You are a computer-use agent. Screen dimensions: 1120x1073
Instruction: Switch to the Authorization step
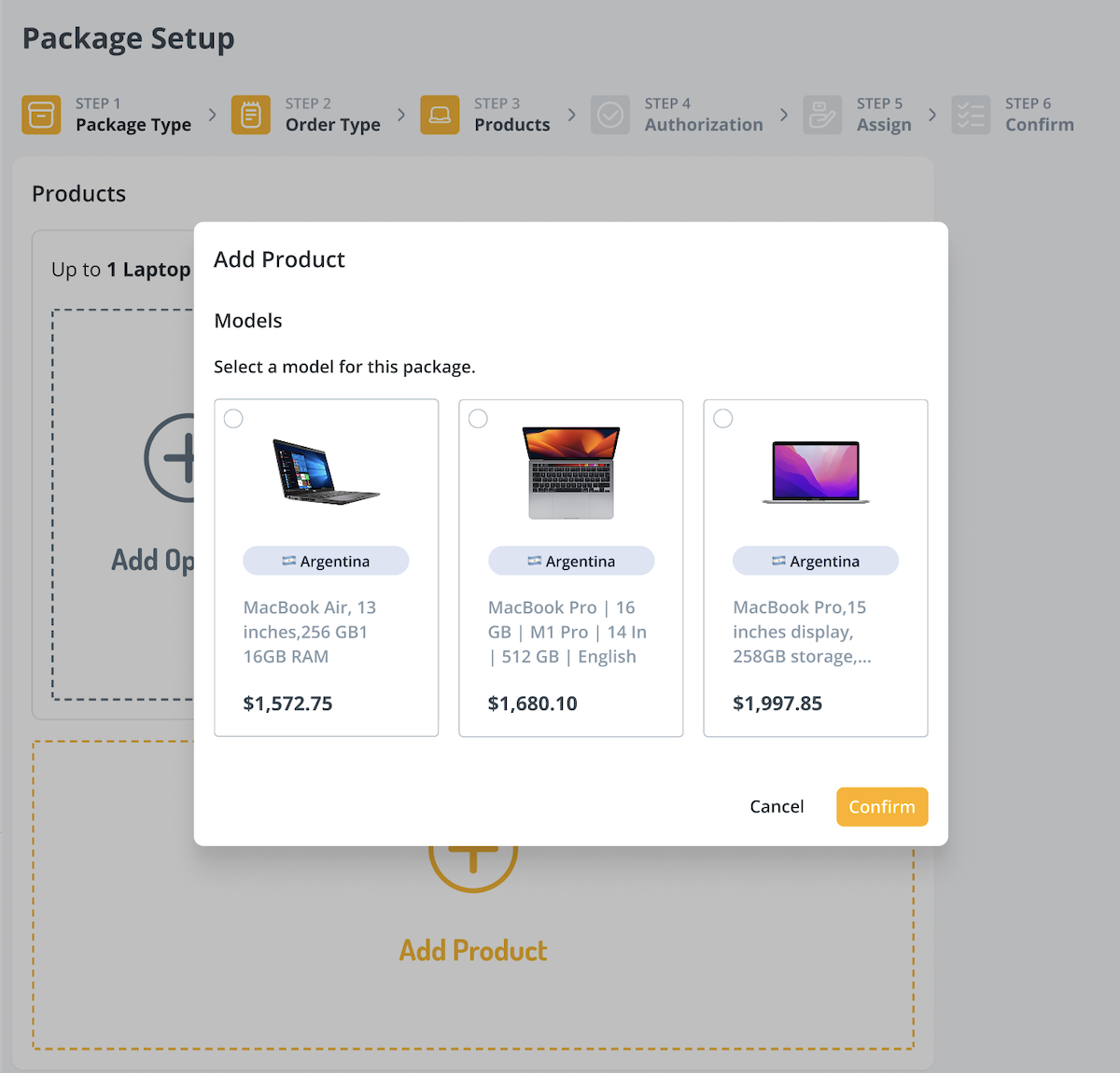704,124
